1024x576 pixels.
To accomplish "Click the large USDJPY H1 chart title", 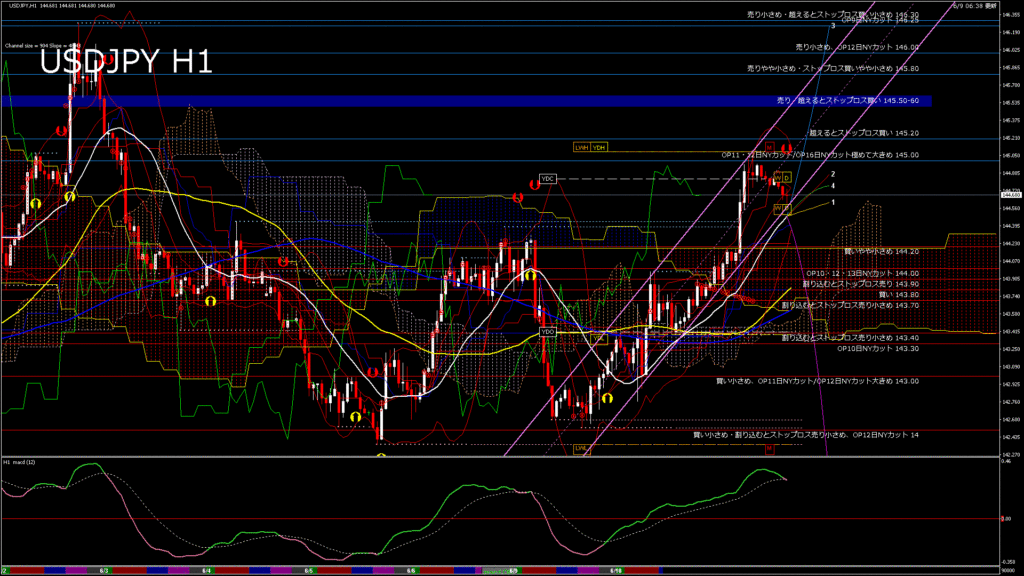I will 126,62.
